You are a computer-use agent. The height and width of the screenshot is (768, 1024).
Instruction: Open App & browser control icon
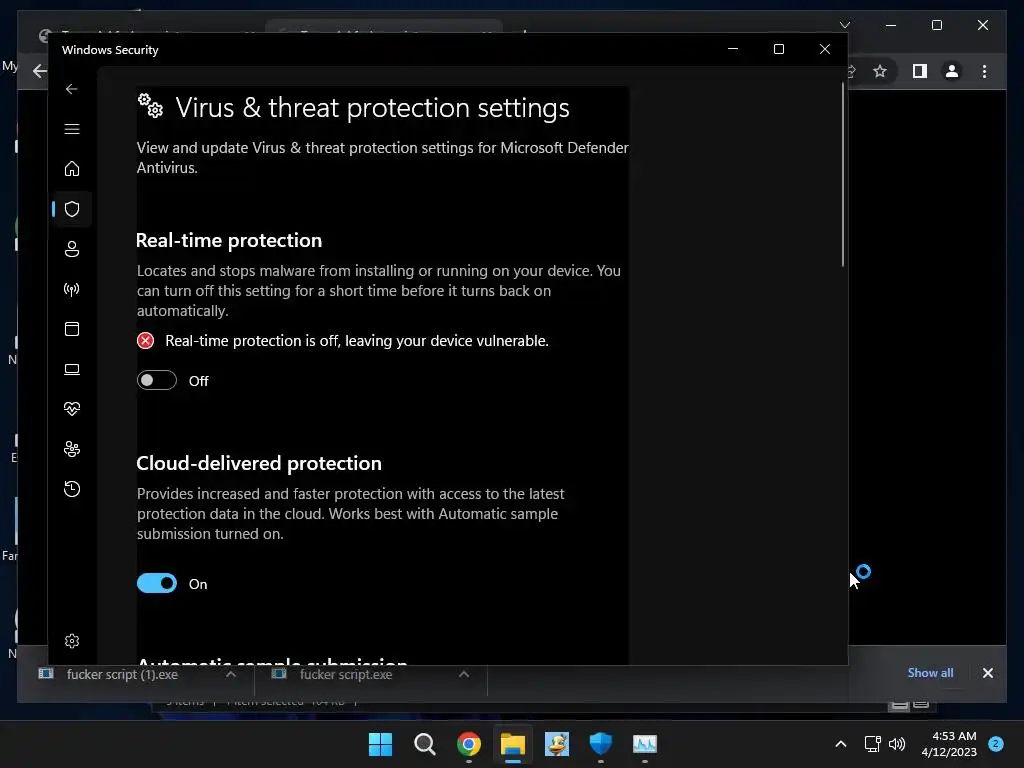point(72,329)
